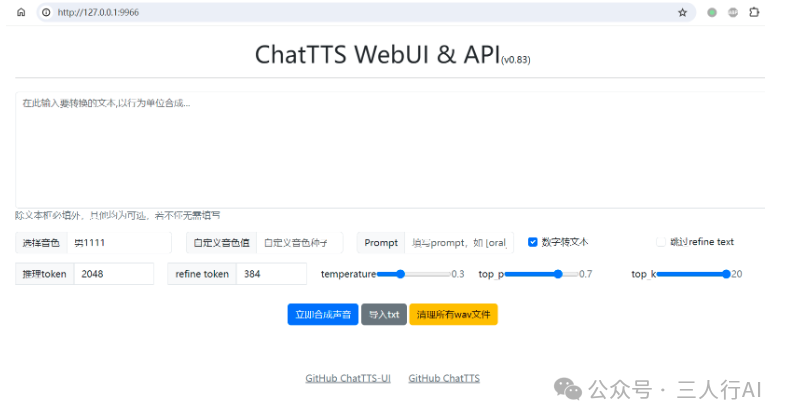Click the browser home icon
This screenshot has height=420, width=785.
(x=21, y=12)
